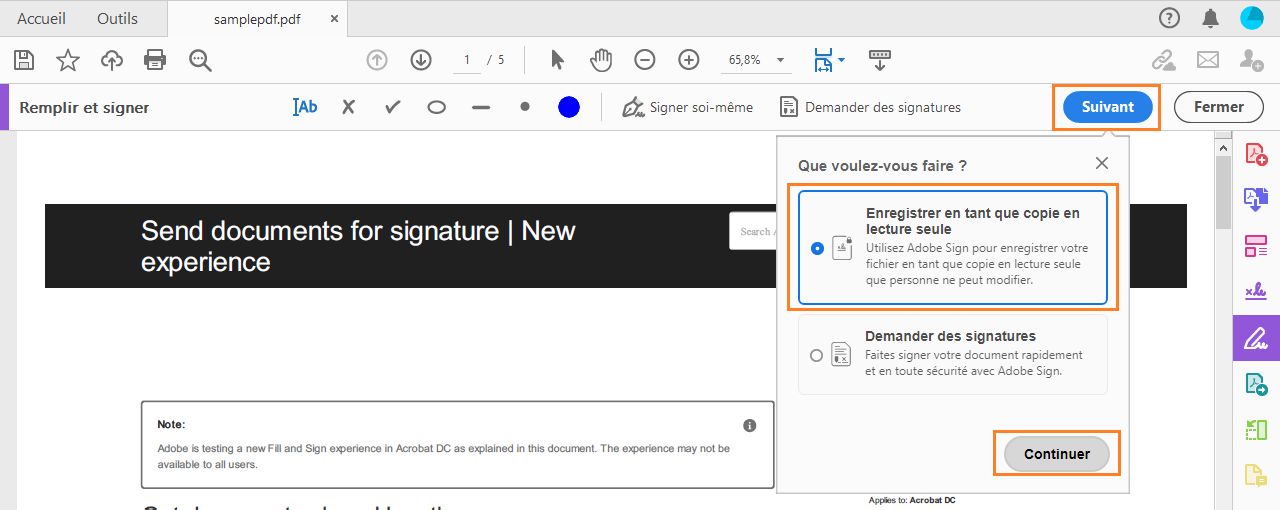Open yellow comment note sidebar icon

(1256, 475)
